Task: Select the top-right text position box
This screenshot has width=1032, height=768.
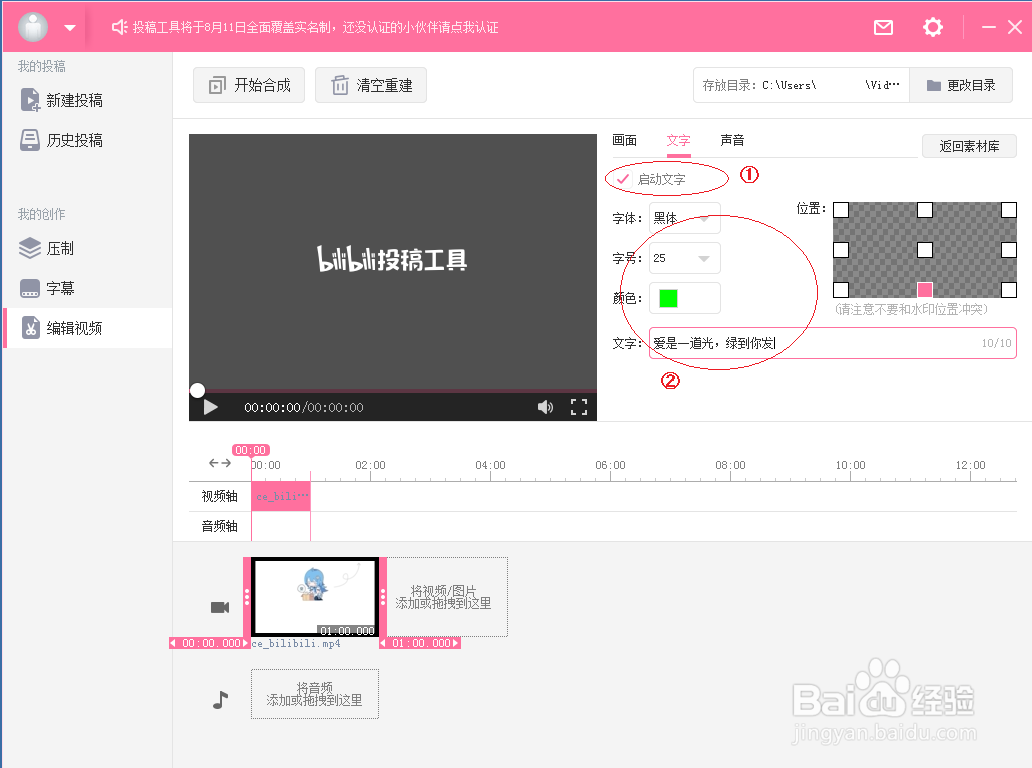Action: pos(1009,210)
